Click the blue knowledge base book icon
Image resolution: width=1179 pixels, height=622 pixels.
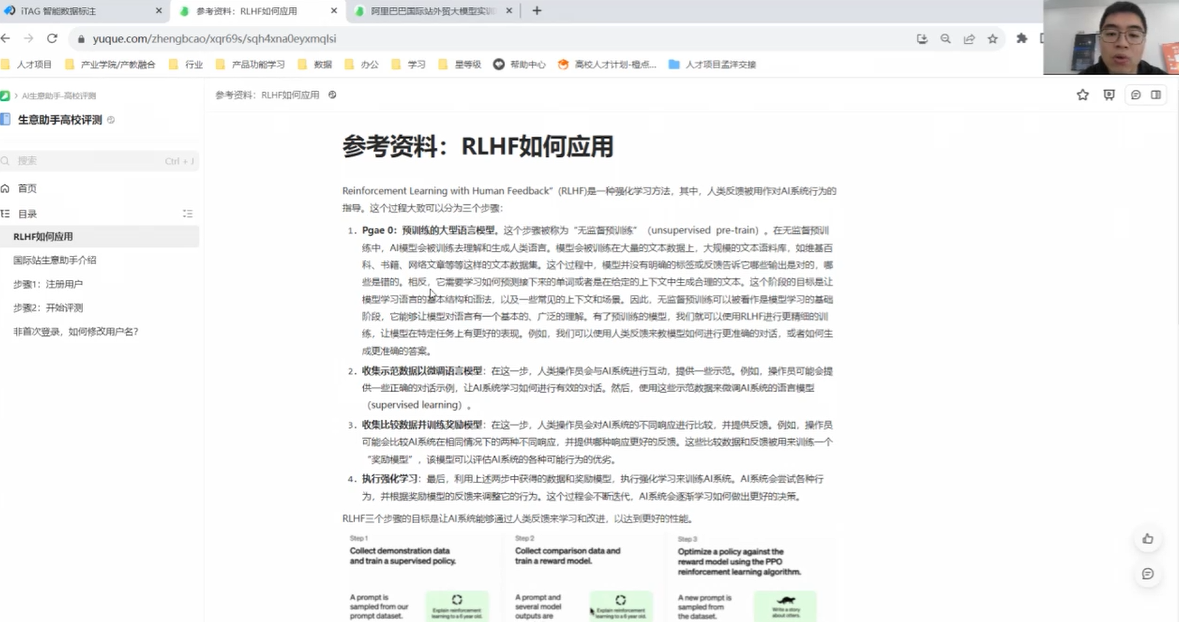(5, 119)
